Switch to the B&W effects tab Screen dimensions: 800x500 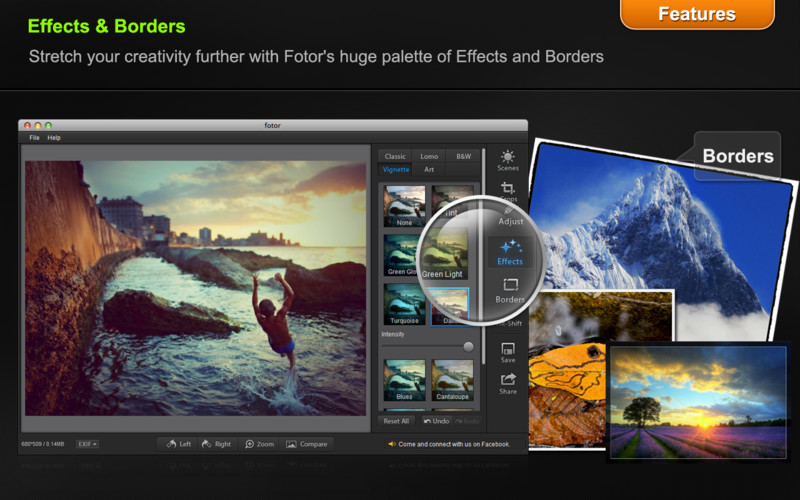coord(463,156)
